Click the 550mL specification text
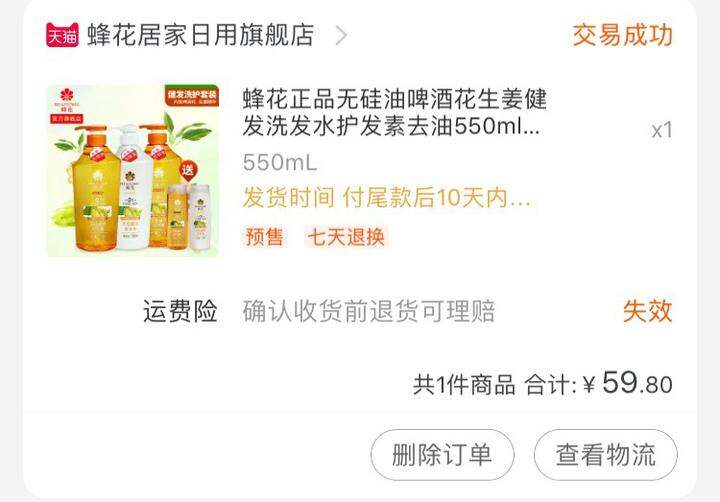Image resolution: width=720 pixels, height=502 pixels. [280, 163]
